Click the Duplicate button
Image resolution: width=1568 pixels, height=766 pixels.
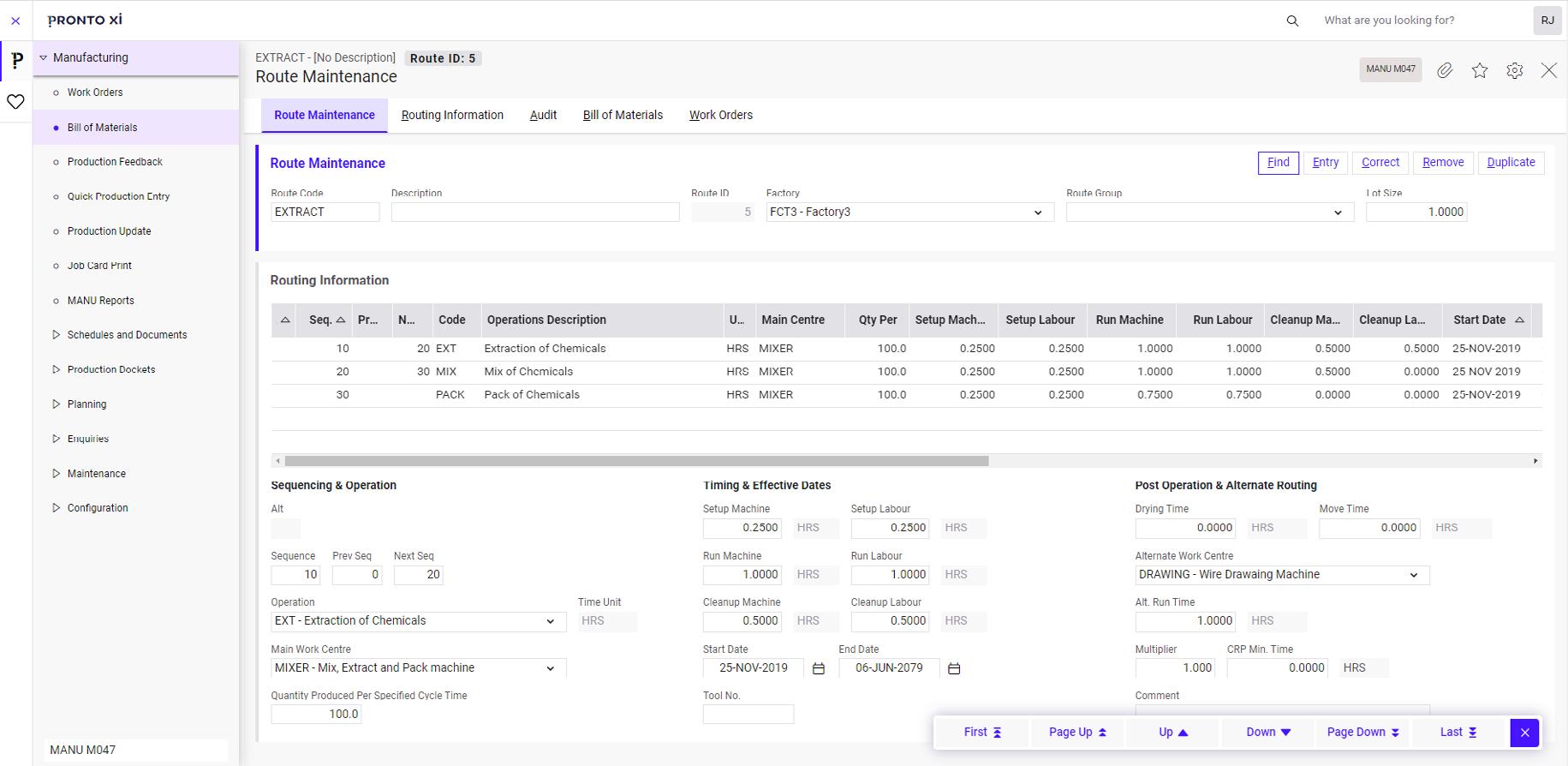click(x=1511, y=163)
